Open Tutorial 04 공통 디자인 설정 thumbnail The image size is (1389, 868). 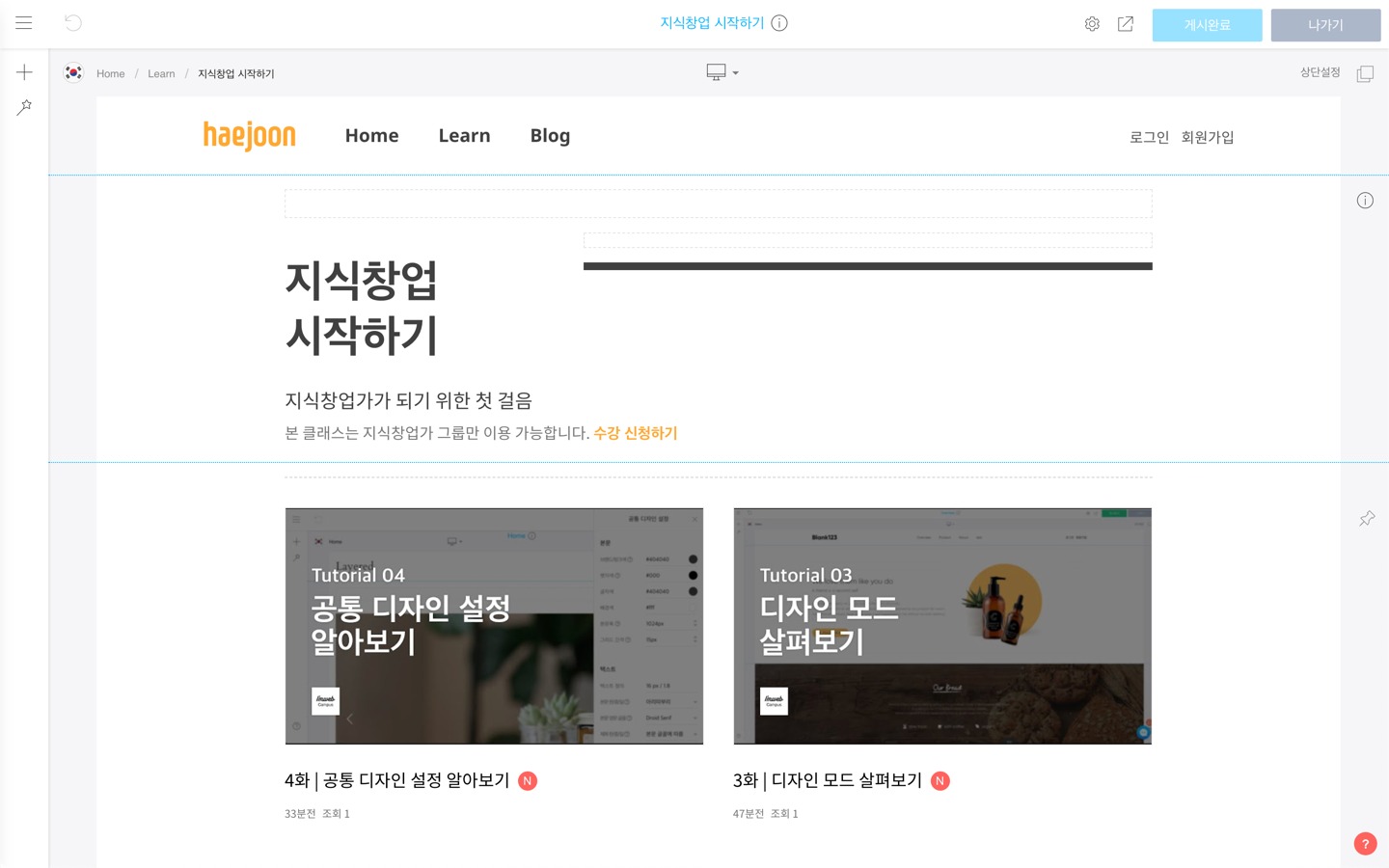click(494, 626)
